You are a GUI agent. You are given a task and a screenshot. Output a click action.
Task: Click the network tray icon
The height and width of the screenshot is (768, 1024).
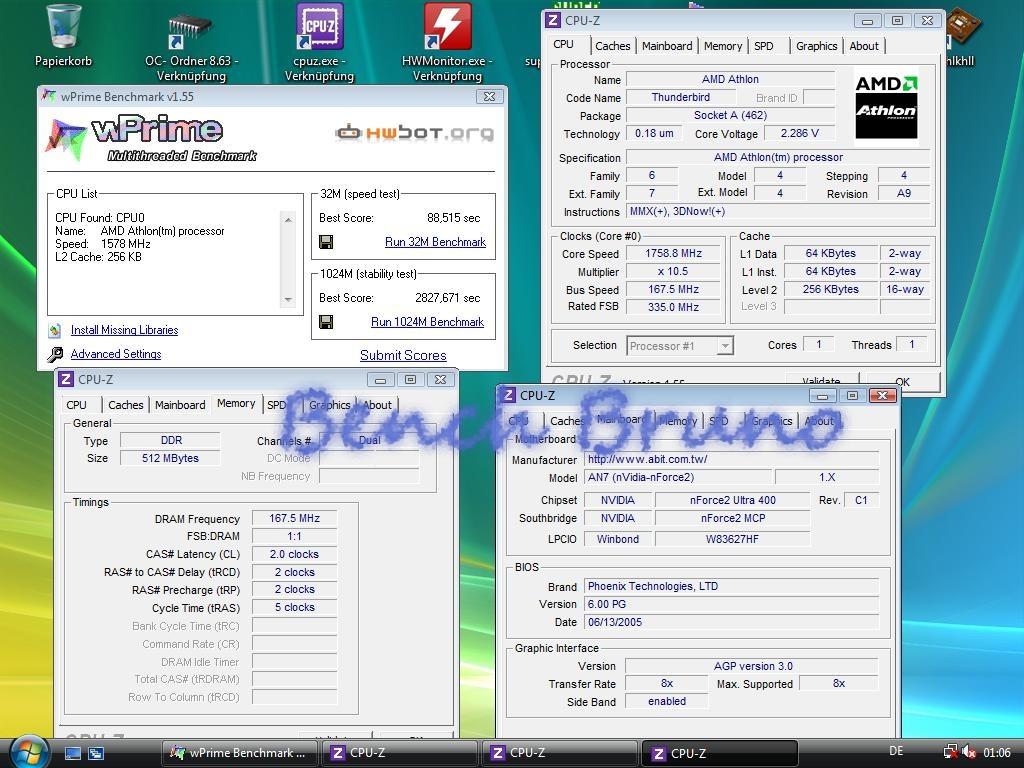coord(951,753)
